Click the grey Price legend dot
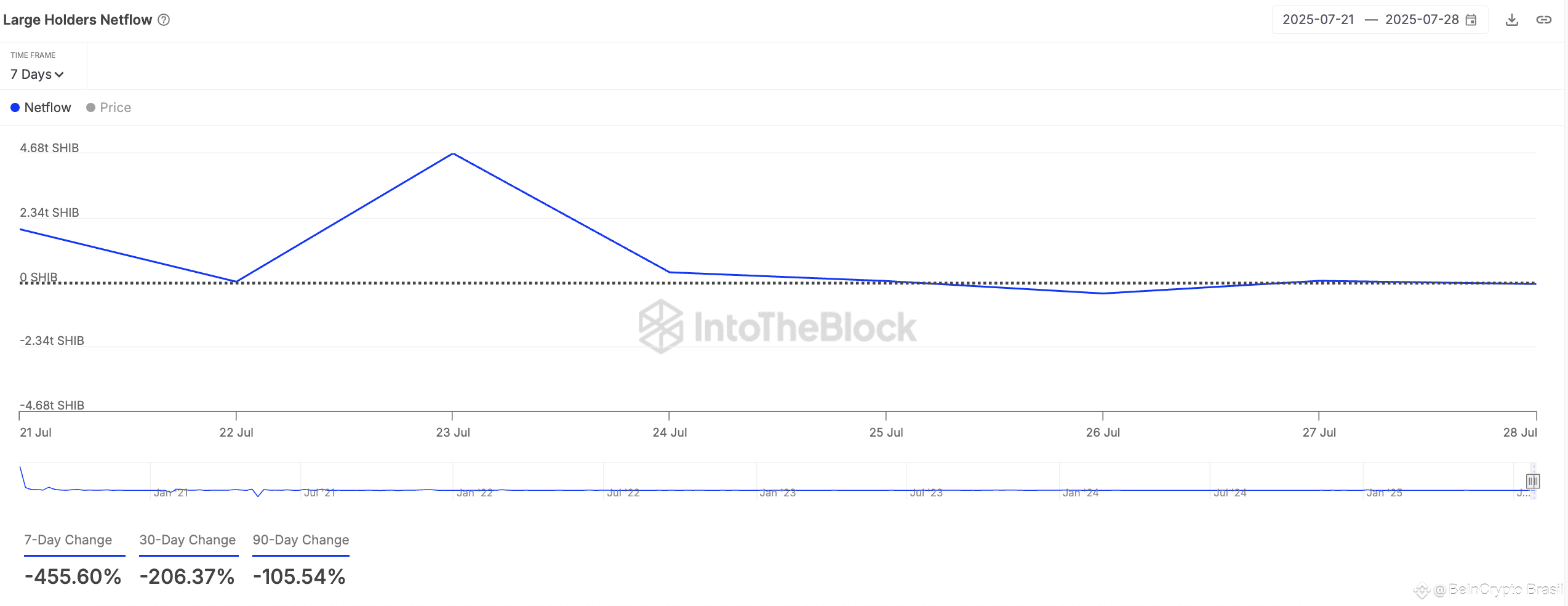 (90, 108)
